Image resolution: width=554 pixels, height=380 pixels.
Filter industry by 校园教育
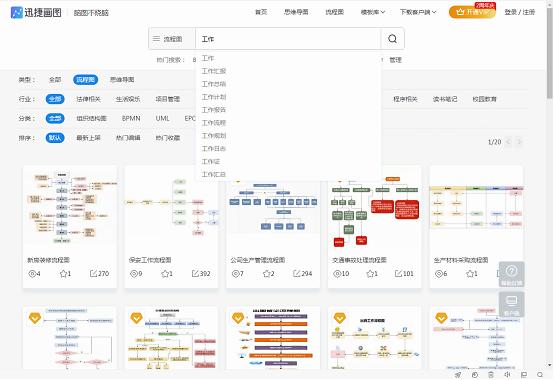pyautogui.click(x=484, y=99)
